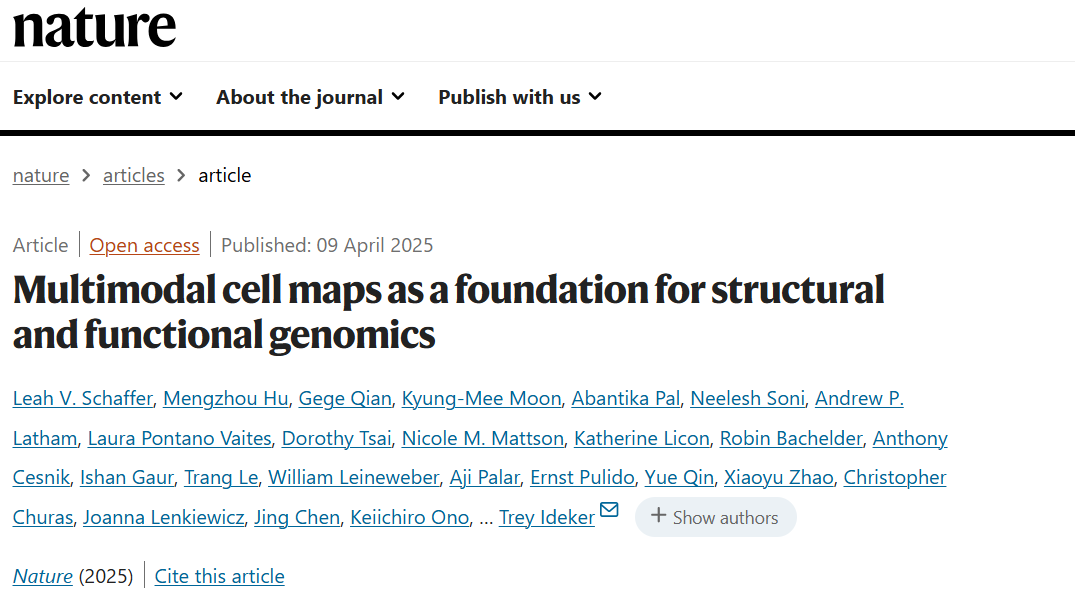
Task: Click author Nicole M. Mattson
Action: pyautogui.click(x=483, y=438)
